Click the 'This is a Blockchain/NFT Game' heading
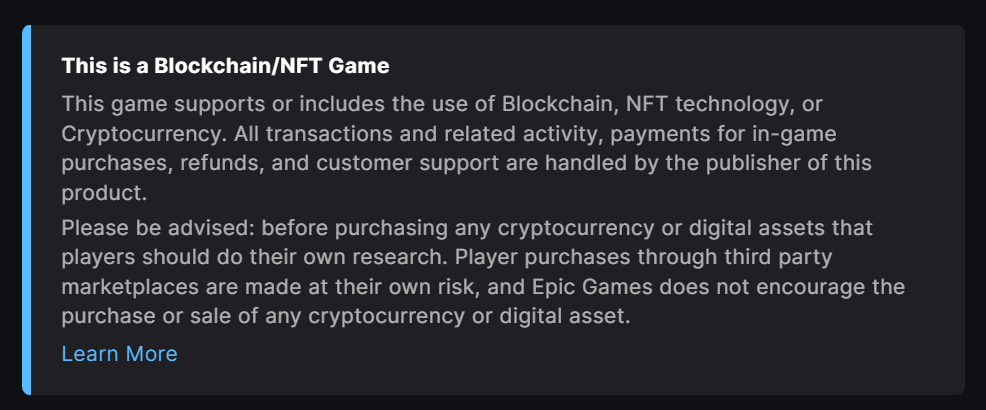The image size is (986, 410). pos(225,65)
